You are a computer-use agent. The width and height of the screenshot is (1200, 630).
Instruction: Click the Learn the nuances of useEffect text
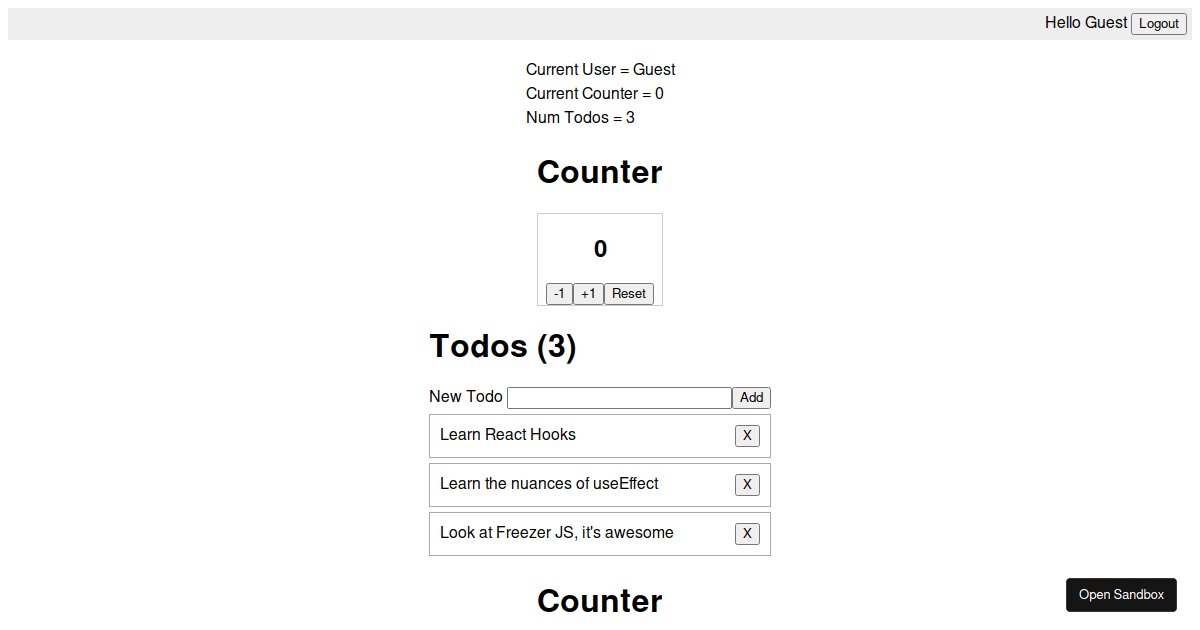pos(549,483)
